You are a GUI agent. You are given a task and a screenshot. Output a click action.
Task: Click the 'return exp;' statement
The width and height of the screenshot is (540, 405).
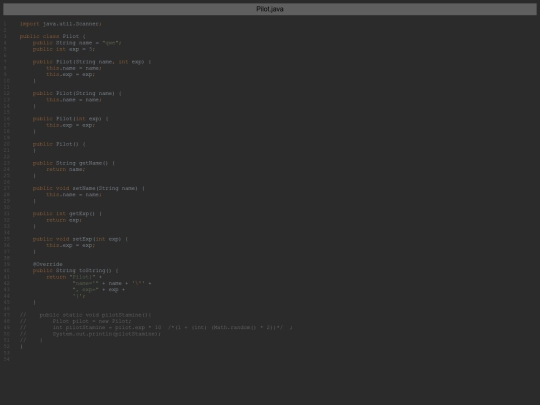tap(64, 220)
